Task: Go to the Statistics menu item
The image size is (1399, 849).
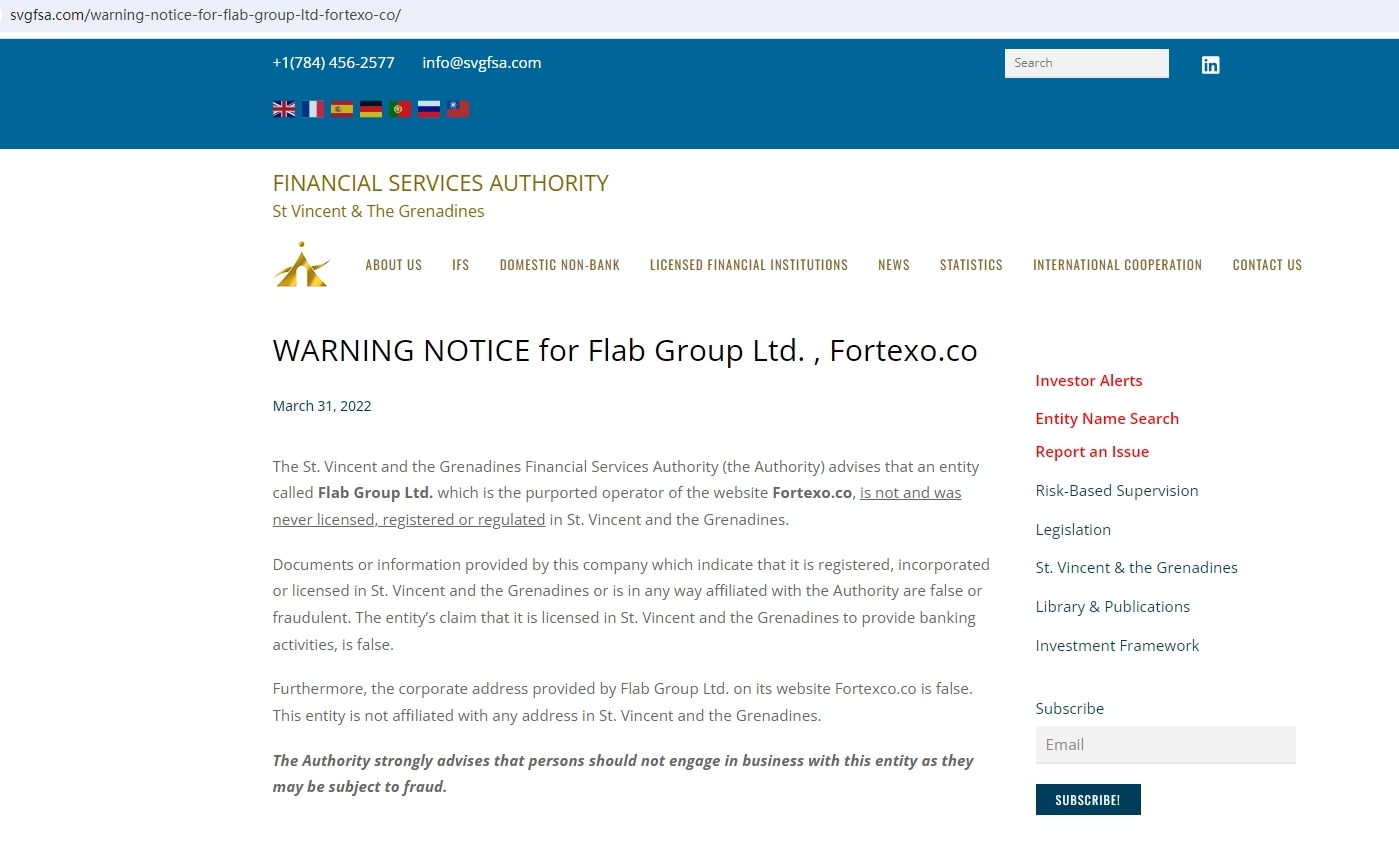Action: (970, 265)
